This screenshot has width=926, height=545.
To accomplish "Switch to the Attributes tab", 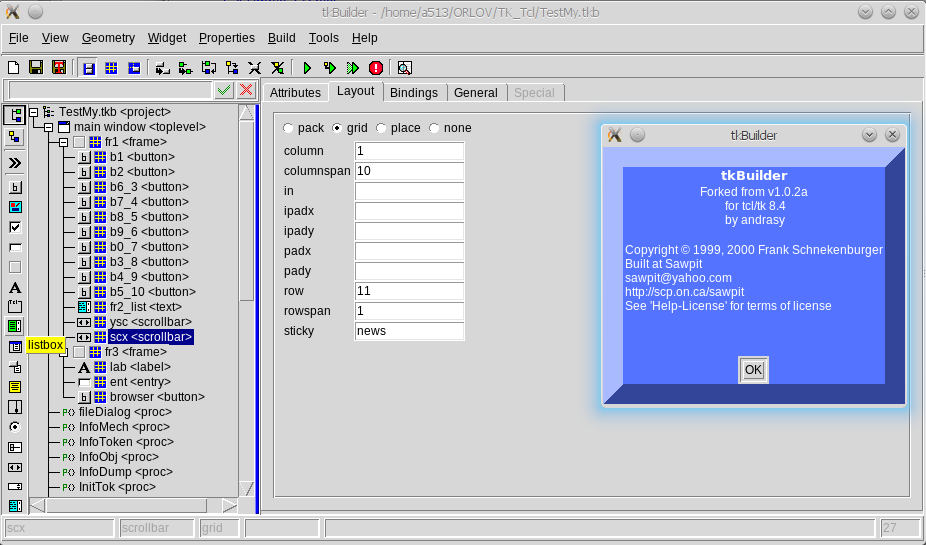I will (295, 93).
